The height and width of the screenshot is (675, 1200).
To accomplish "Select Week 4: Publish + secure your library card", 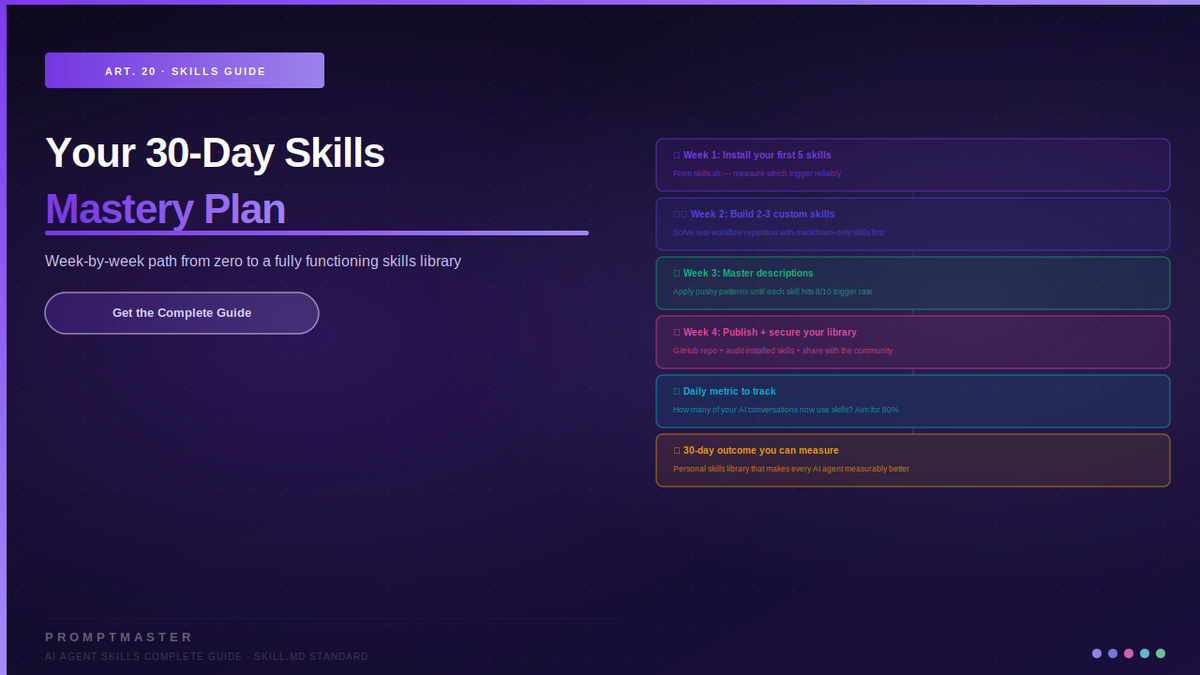I will 913,342.
